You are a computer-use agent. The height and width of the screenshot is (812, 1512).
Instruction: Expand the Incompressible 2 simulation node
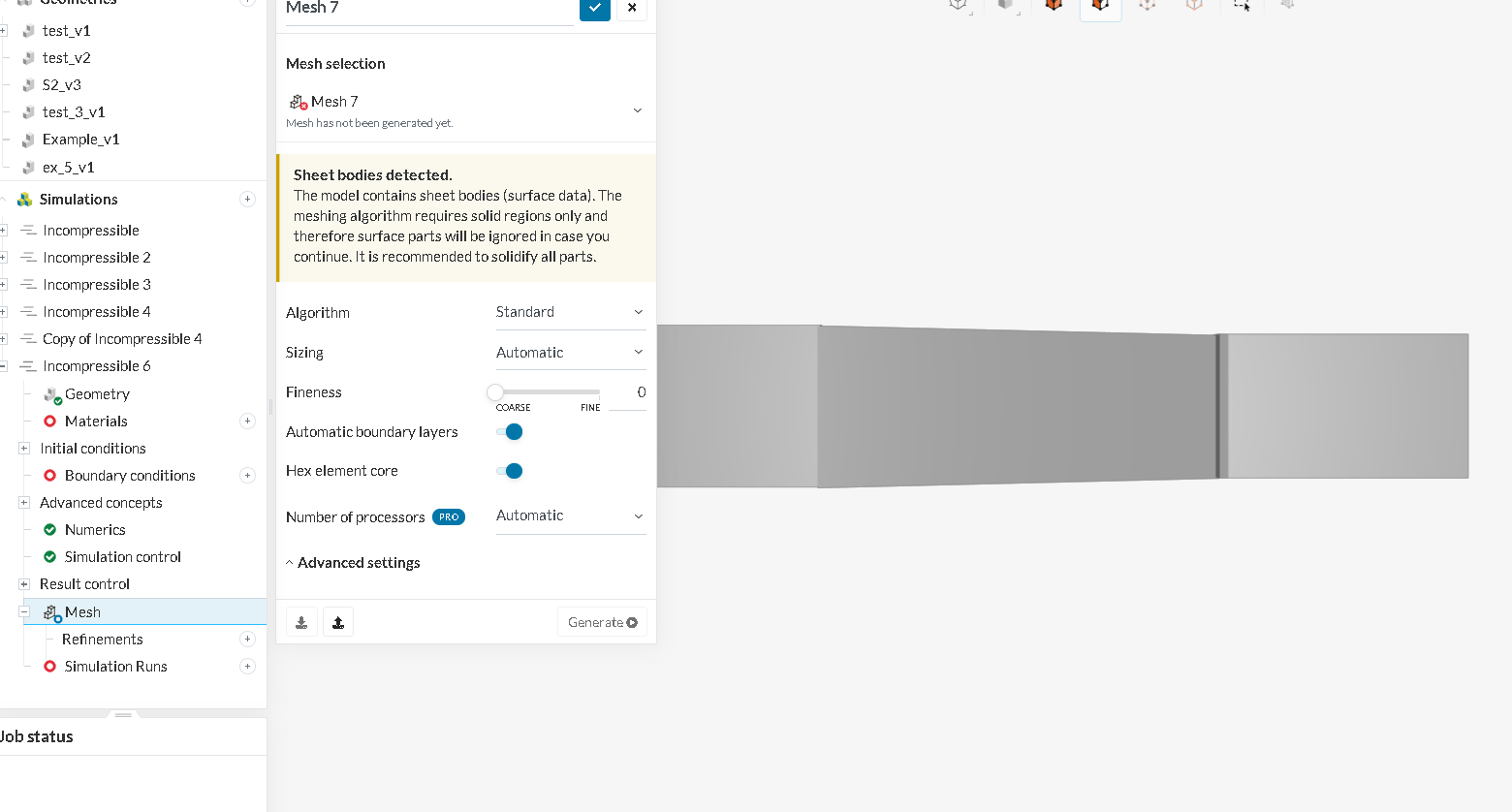tap(3, 257)
